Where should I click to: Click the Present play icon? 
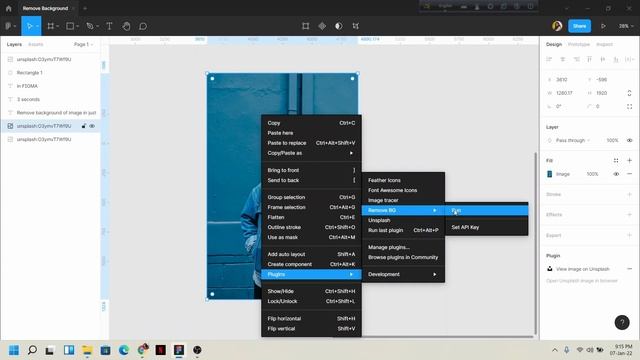point(603,26)
